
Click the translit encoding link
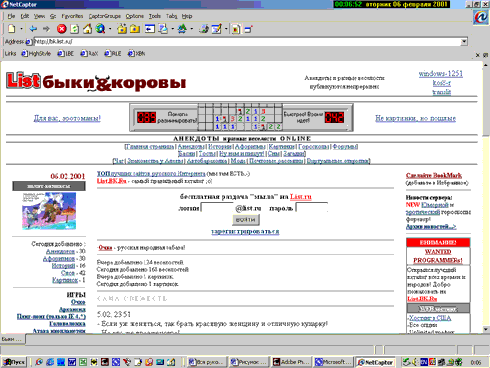442,92
